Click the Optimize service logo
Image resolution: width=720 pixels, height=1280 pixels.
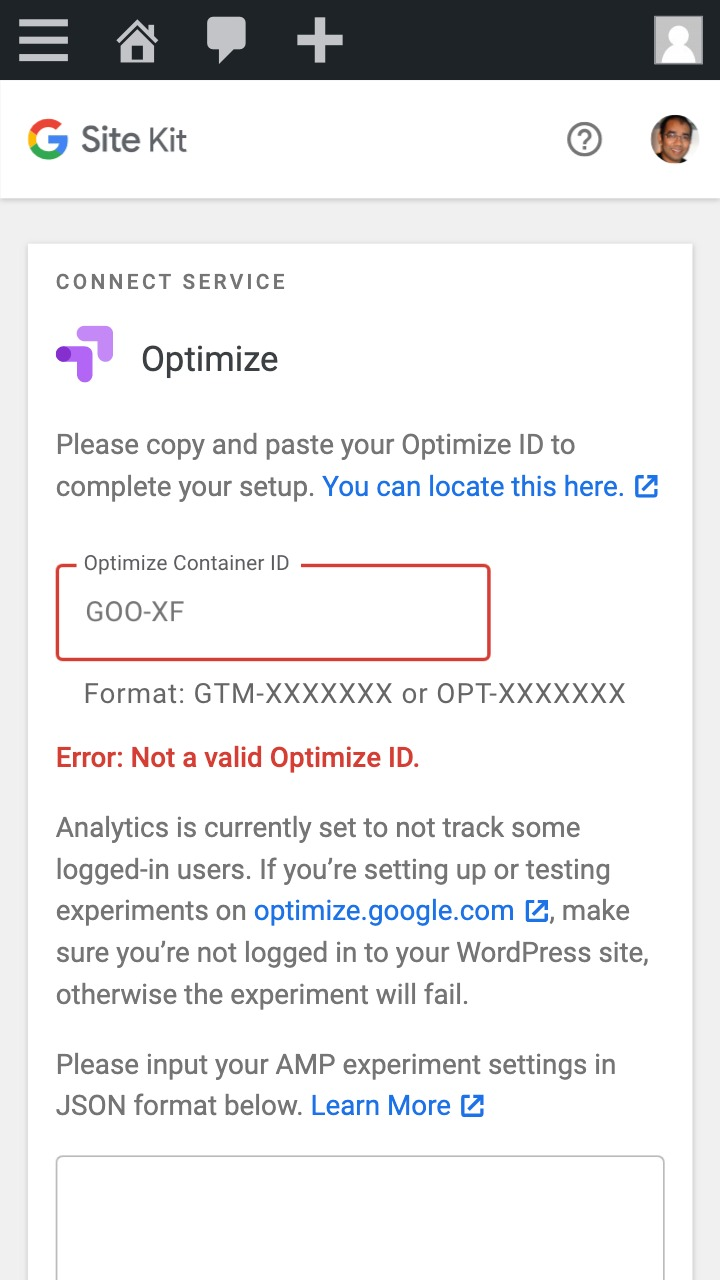point(83,355)
